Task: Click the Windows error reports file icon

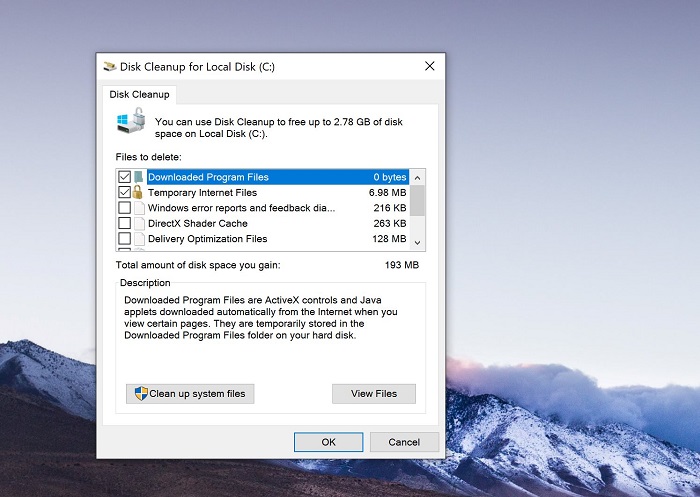Action: tap(139, 208)
